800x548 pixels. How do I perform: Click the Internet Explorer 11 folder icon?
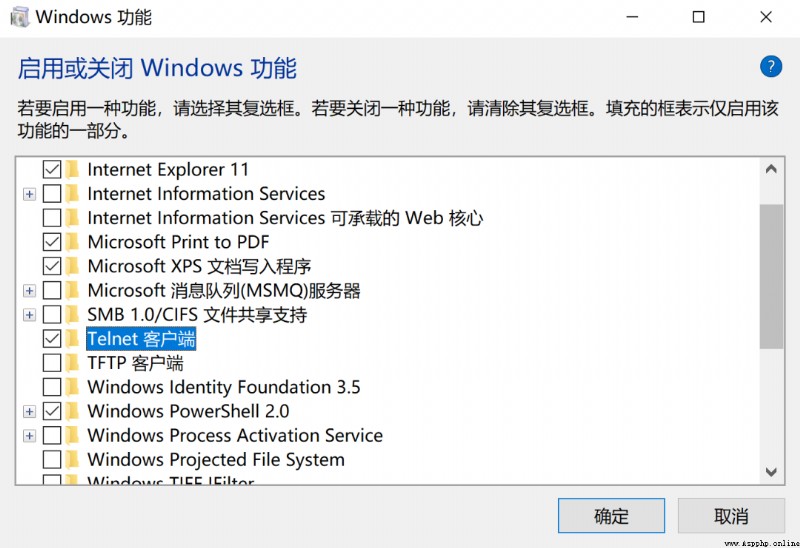pos(72,169)
